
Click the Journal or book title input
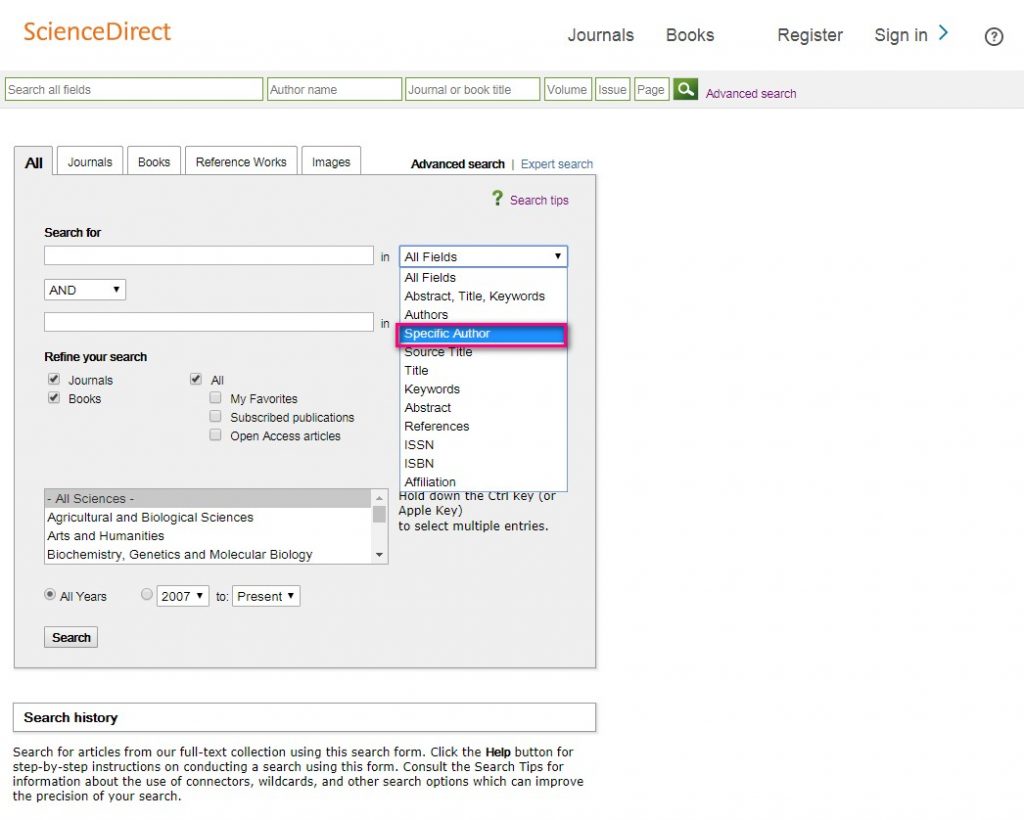(x=473, y=89)
